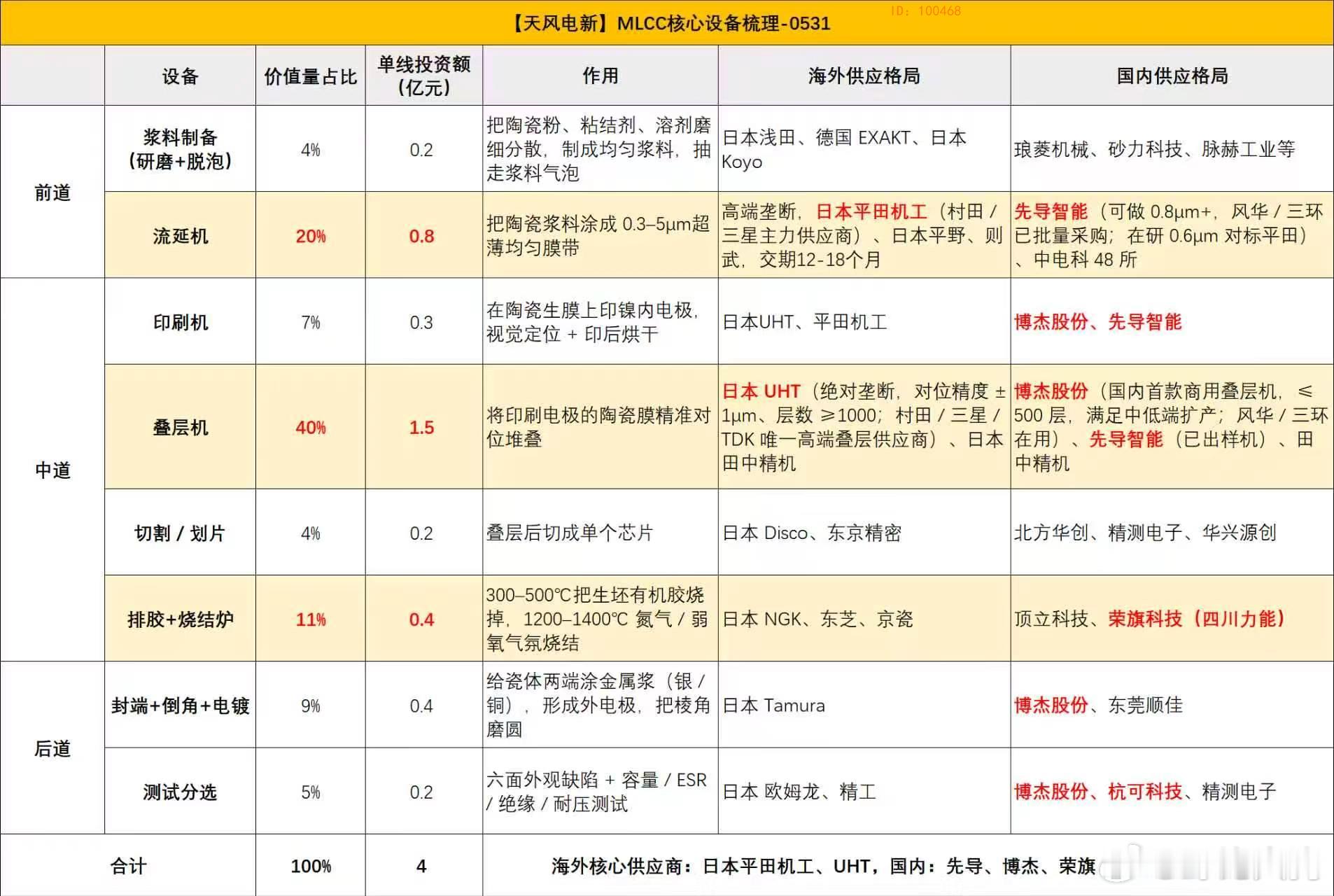This screenshot has height=896, width=1334.
Task: Select the 9% value for 封端+倒角+电镀
Action: click(x=310, y=706)
